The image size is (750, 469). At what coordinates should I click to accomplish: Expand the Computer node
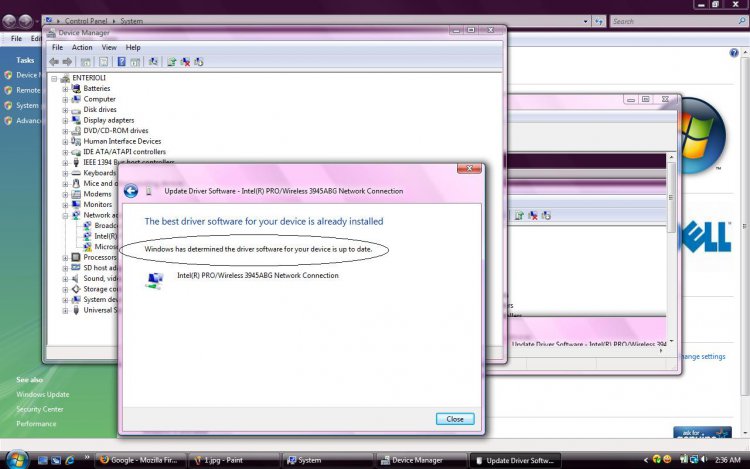tap(65, 99)
